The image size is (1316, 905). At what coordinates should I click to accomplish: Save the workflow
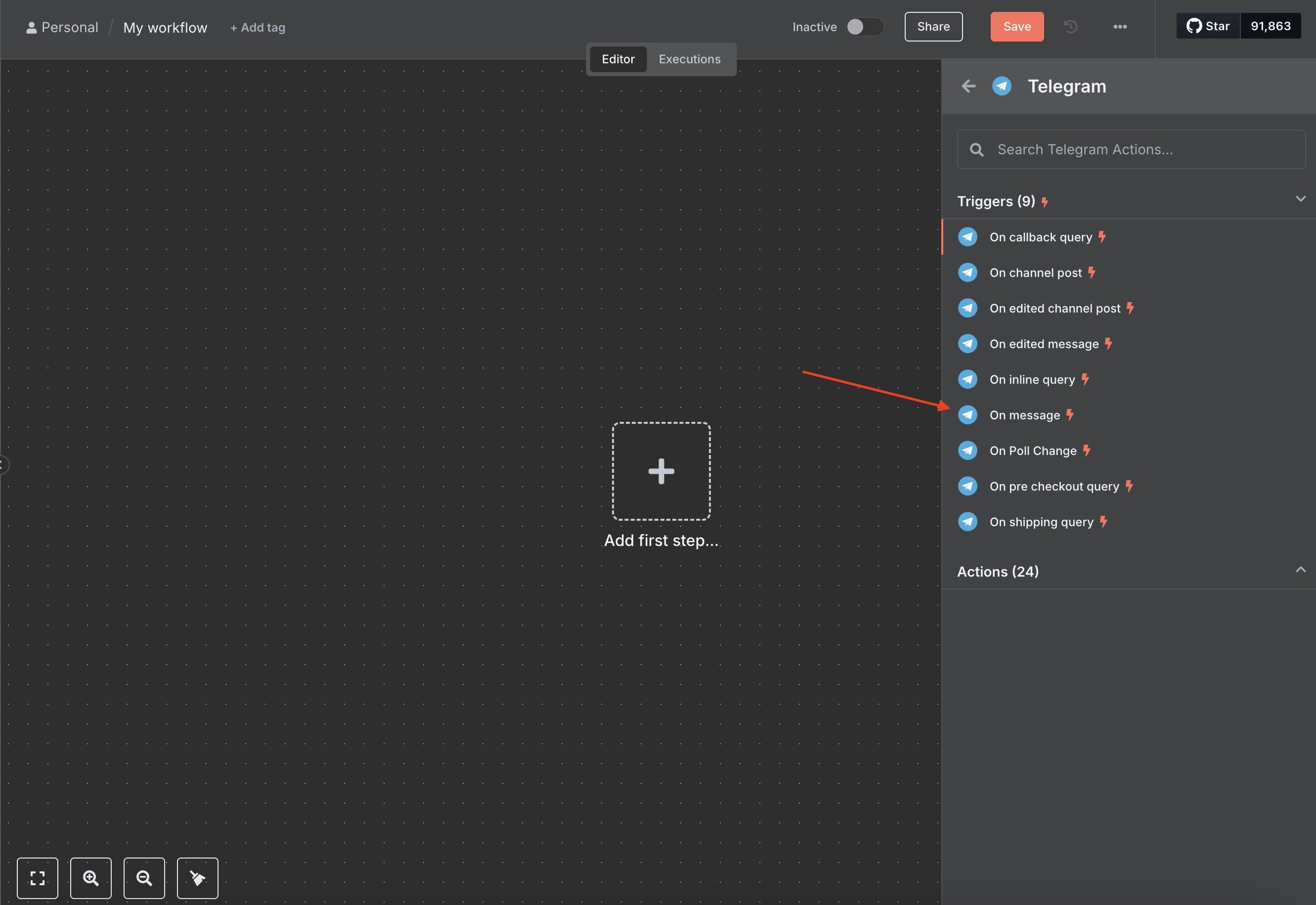pos(1017,27)
